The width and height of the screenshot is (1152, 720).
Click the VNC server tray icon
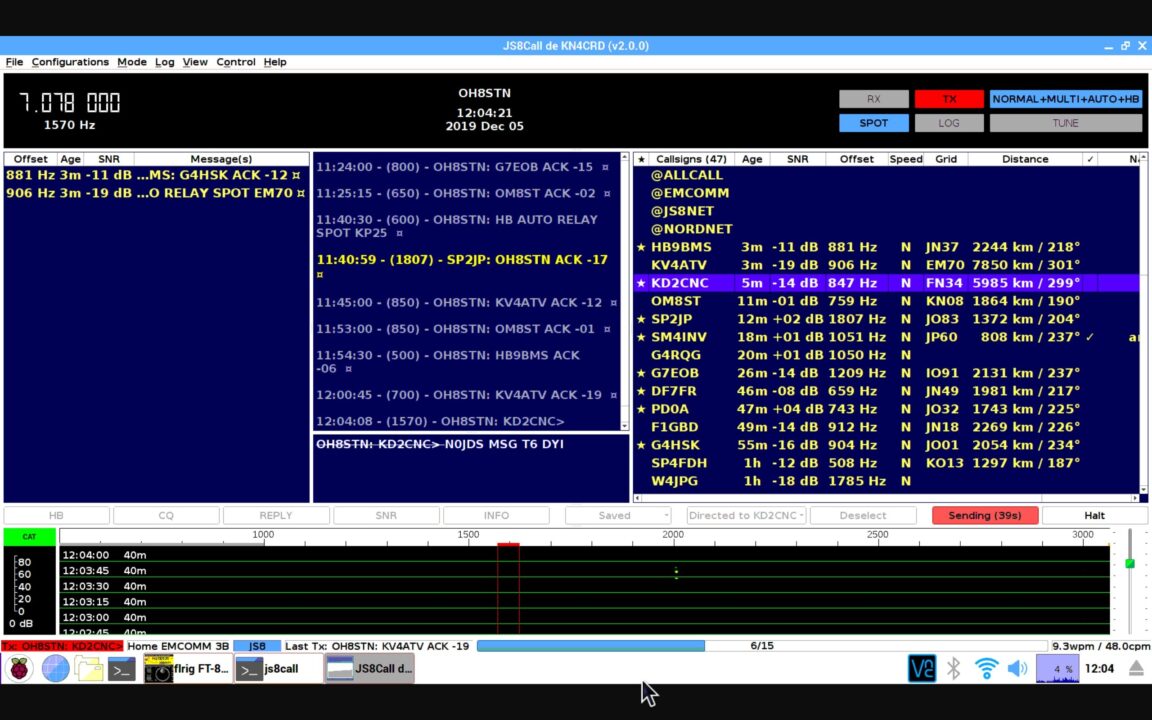pos(921,669)
